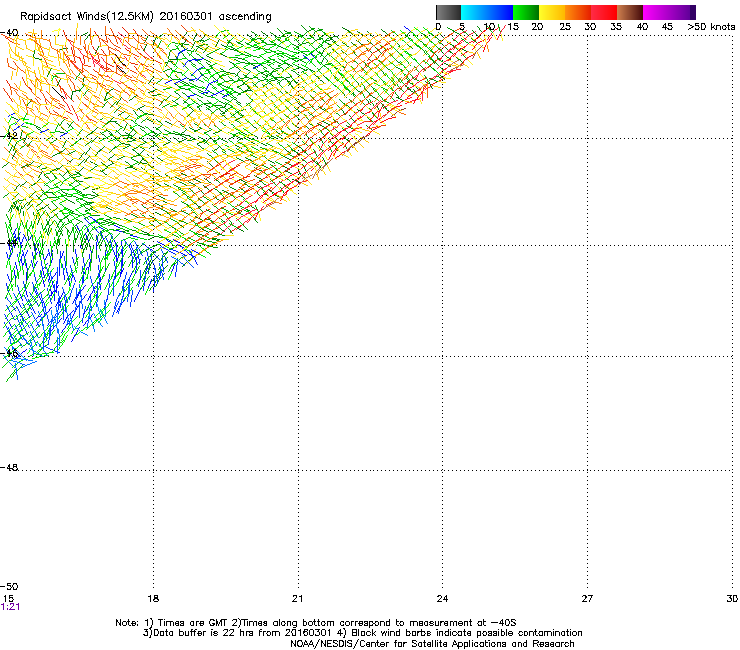This screenshot has width=740, height=650.
Task: Click the red 30-35 knots color segment
Action: [604, 12]
